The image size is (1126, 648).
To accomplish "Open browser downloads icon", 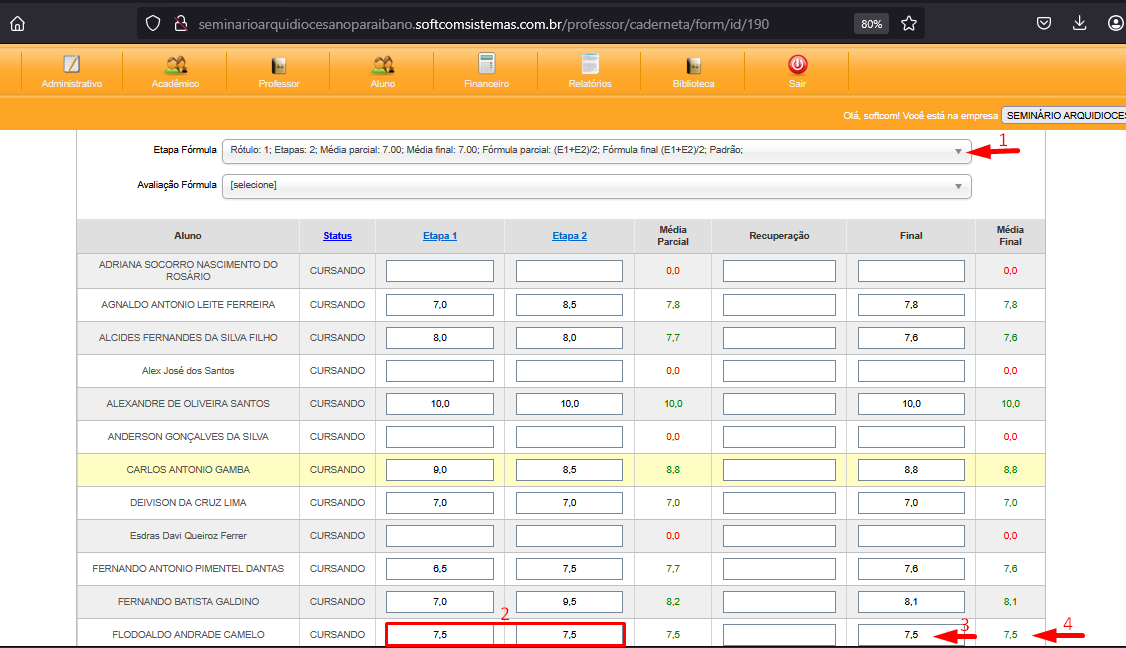I will (x=1079, y=23).
